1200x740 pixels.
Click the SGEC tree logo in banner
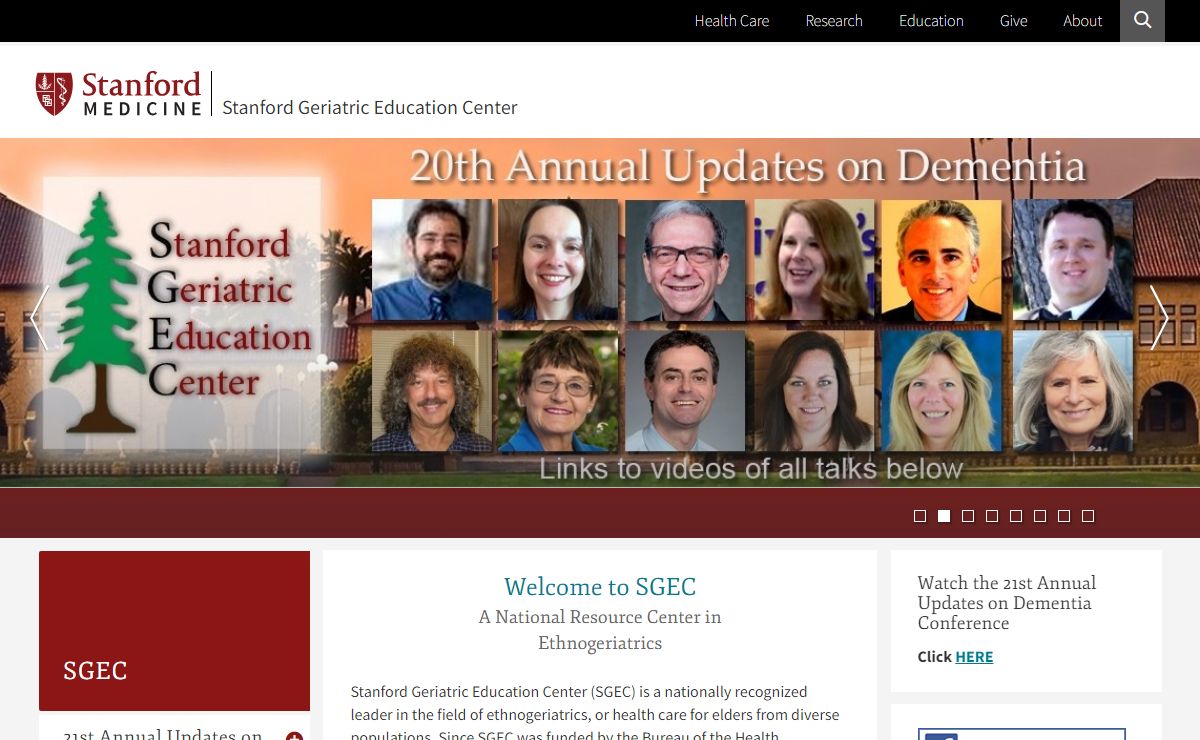tap(97, 312)
